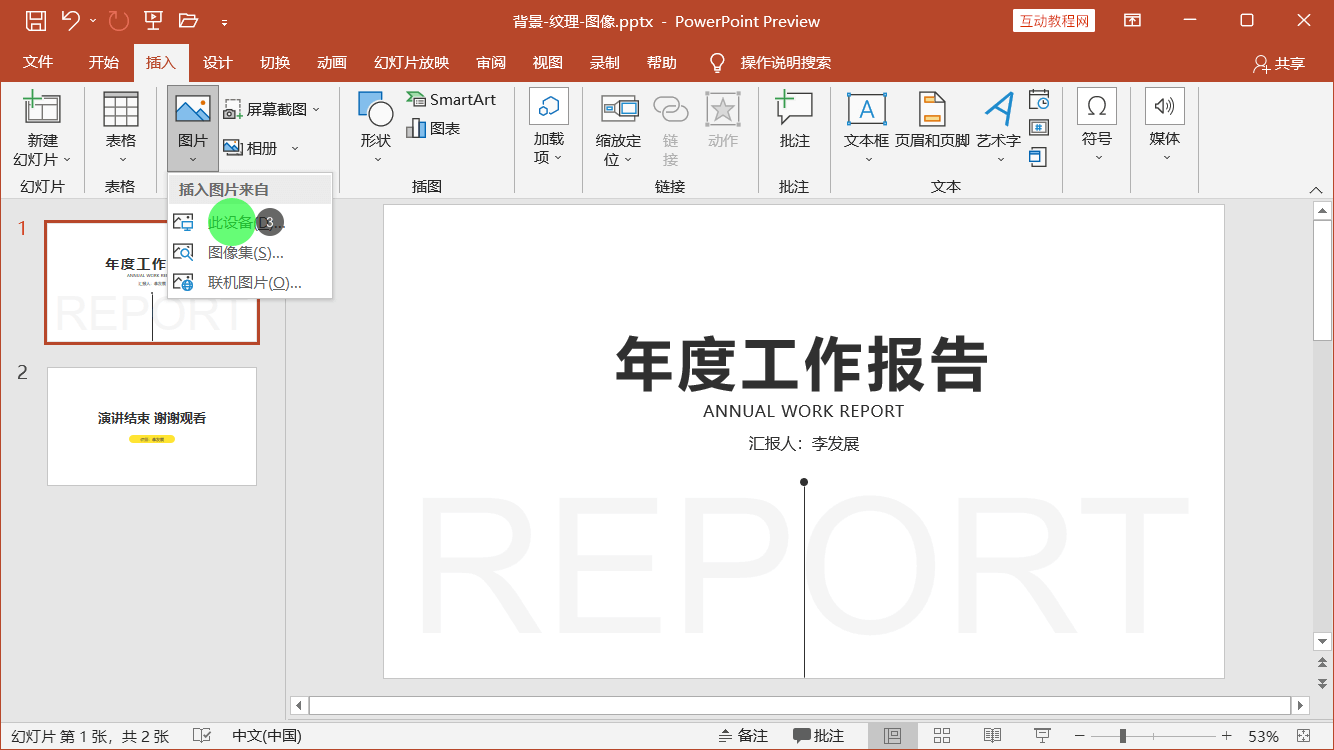Screen dimensions: 1334x750
Task: Click the 汇报人：李发展 text line
Action: coord(804,443)
